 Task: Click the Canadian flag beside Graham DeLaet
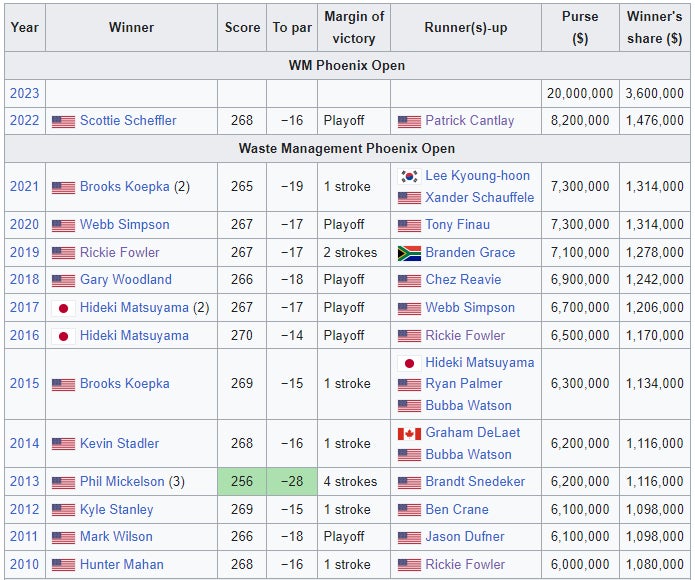coord(409,433)
